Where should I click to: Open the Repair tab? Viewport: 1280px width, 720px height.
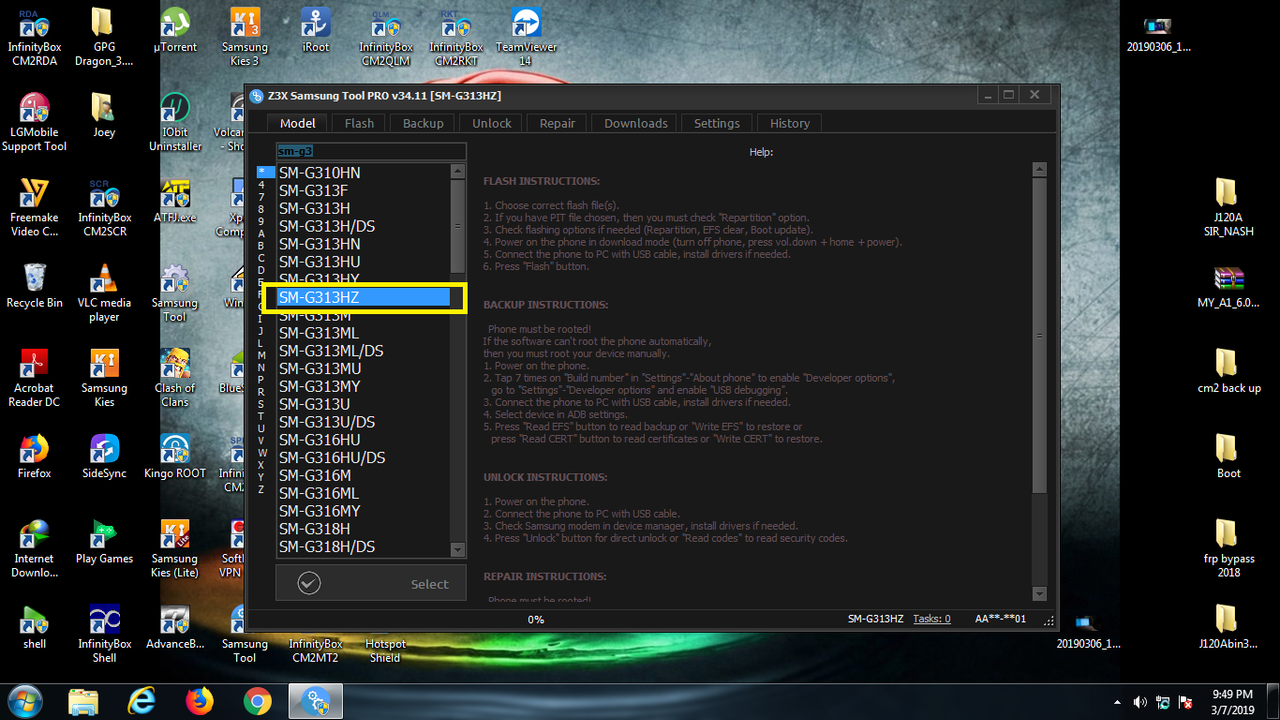[x=557, y=123]
